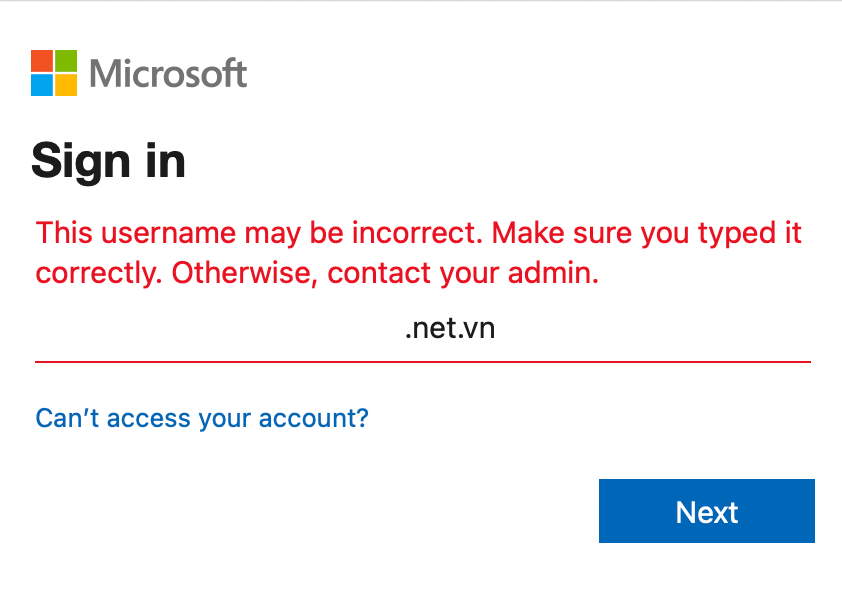The width and height of the screenshot is (842, 592).
Task: Click the .net.vn text in the username field
Action: point(450,329)
